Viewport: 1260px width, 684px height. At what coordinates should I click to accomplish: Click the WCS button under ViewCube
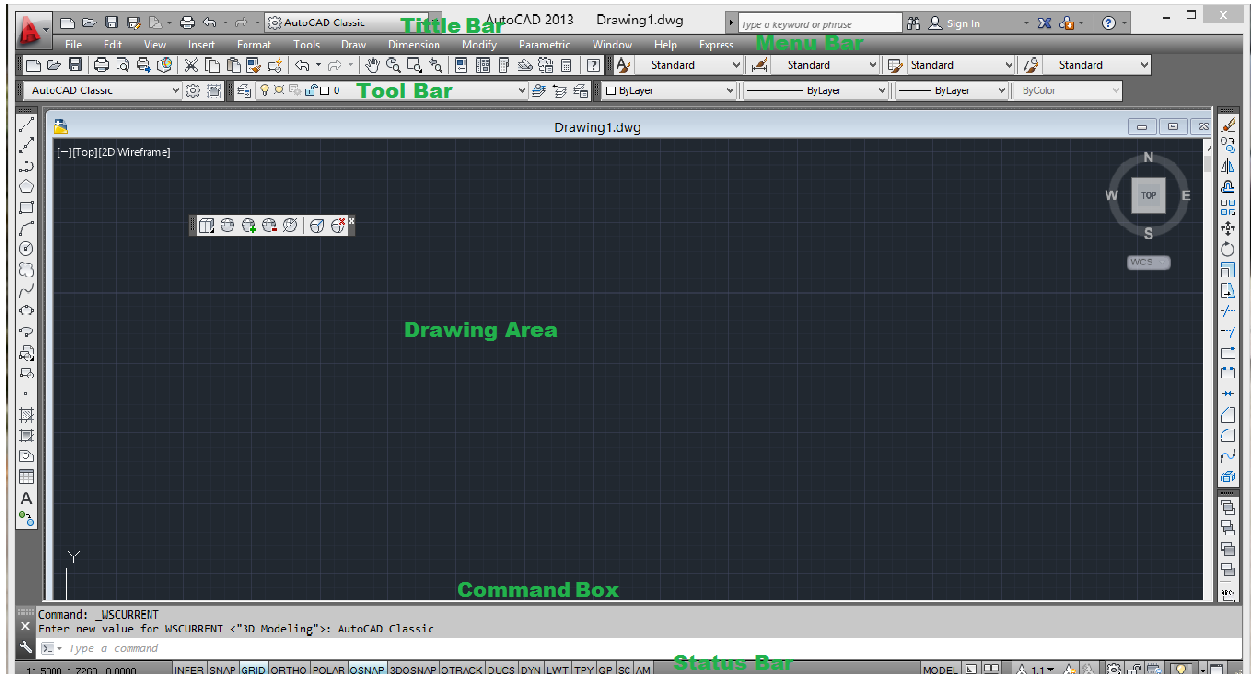click(1149, 263)
